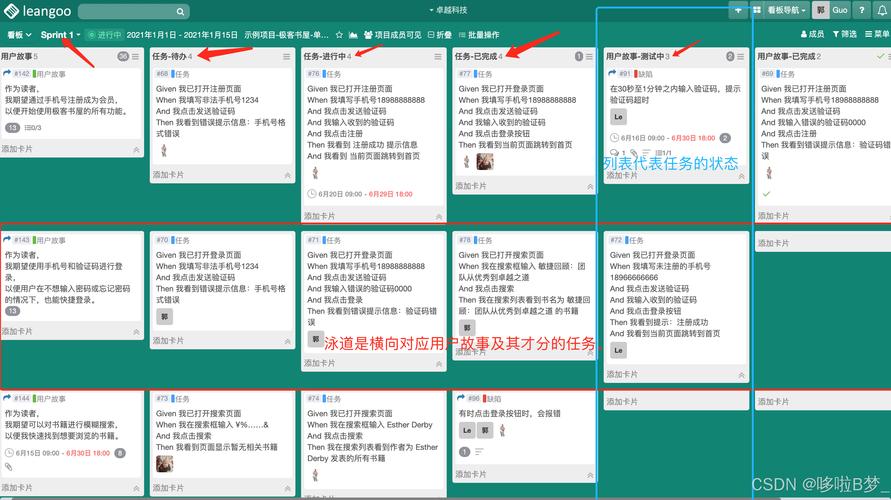This screenshot has height=500, width=891.
Task: Open the help question mark icon
Action: click(862, 10)
